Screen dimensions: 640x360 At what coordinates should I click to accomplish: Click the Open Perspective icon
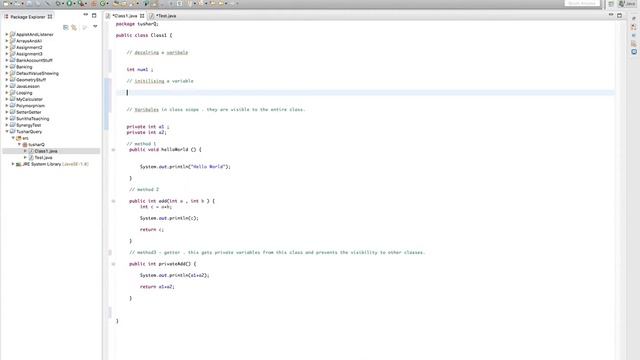611,4
